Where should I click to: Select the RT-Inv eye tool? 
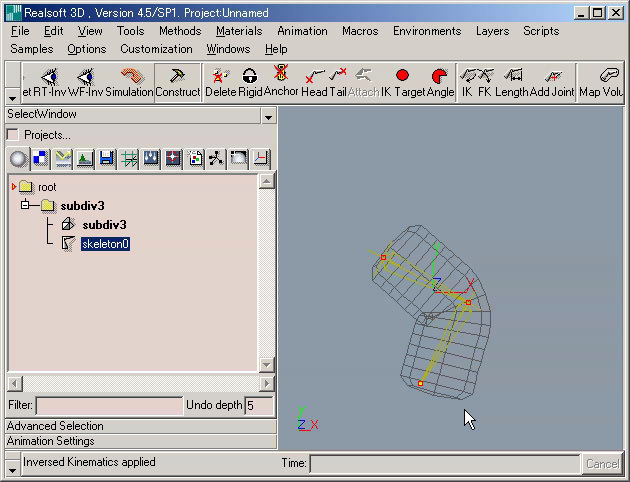coord(49,82)
